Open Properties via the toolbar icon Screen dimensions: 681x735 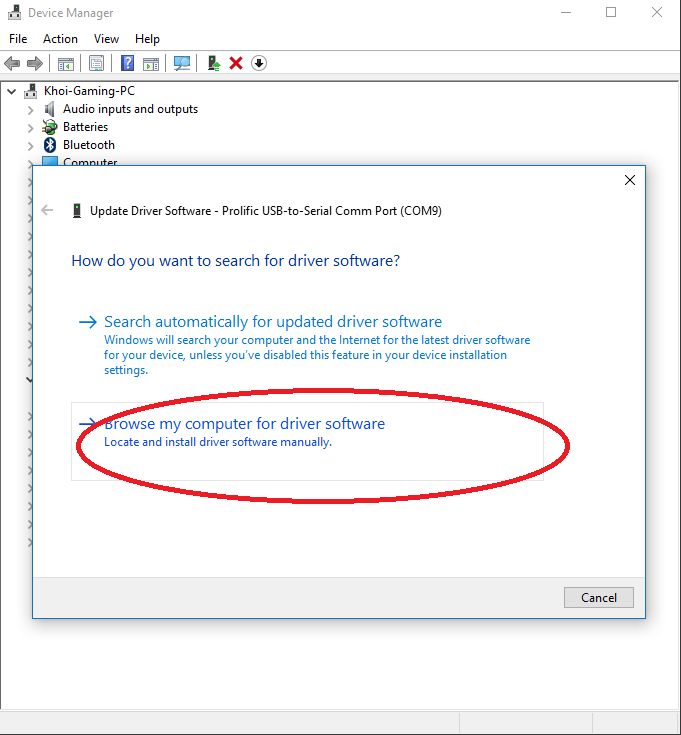(96, 63)
